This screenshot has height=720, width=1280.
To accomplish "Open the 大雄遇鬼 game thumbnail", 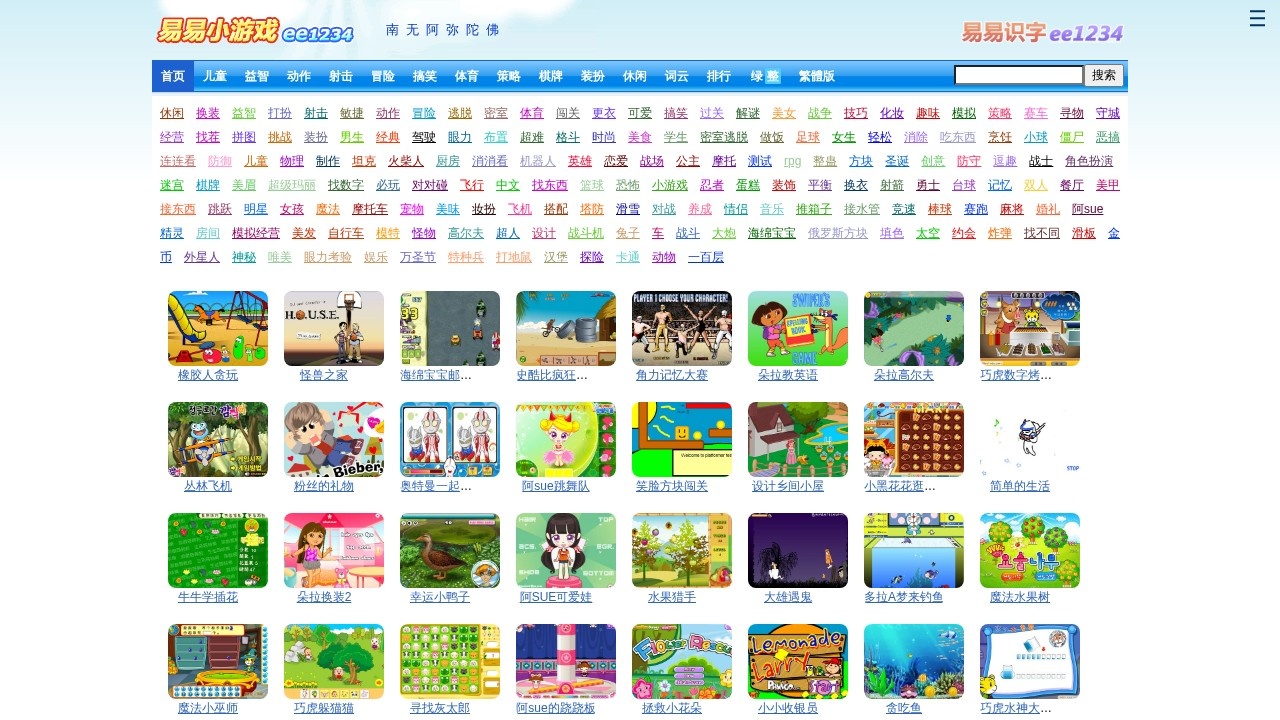I will 798,551.
